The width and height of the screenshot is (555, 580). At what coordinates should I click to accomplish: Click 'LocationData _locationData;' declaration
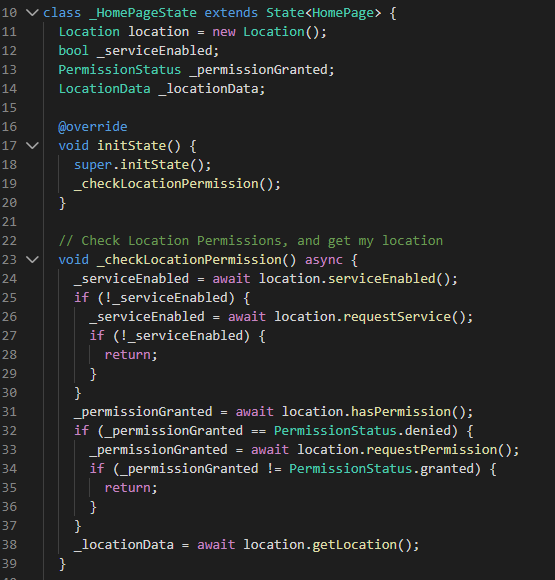[x=162, y=89]
